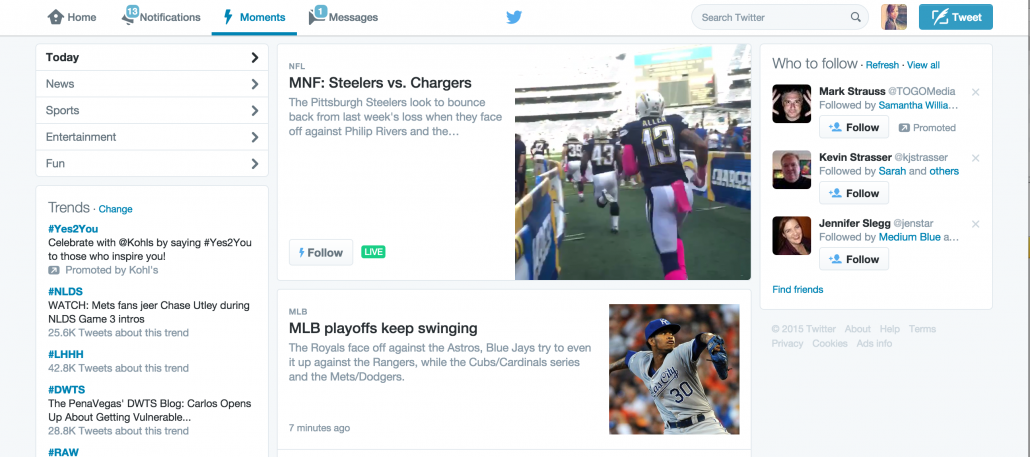The width and height of the screenshot is (1030, 457).
Task: Open Messages from top bar
Action: [x=343, y=17]
